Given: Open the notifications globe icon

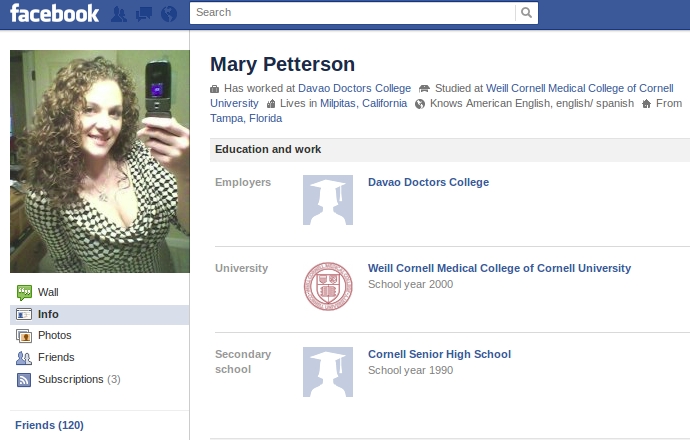Looking at the screenshot, I should [169, 14].
